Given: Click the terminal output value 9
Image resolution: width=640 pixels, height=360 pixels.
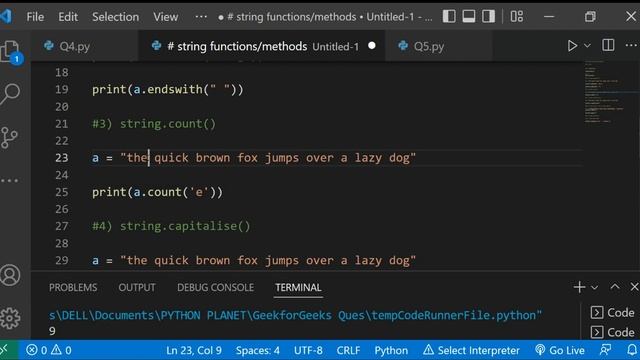Looking at the screenshot, I should click(52, 331).
